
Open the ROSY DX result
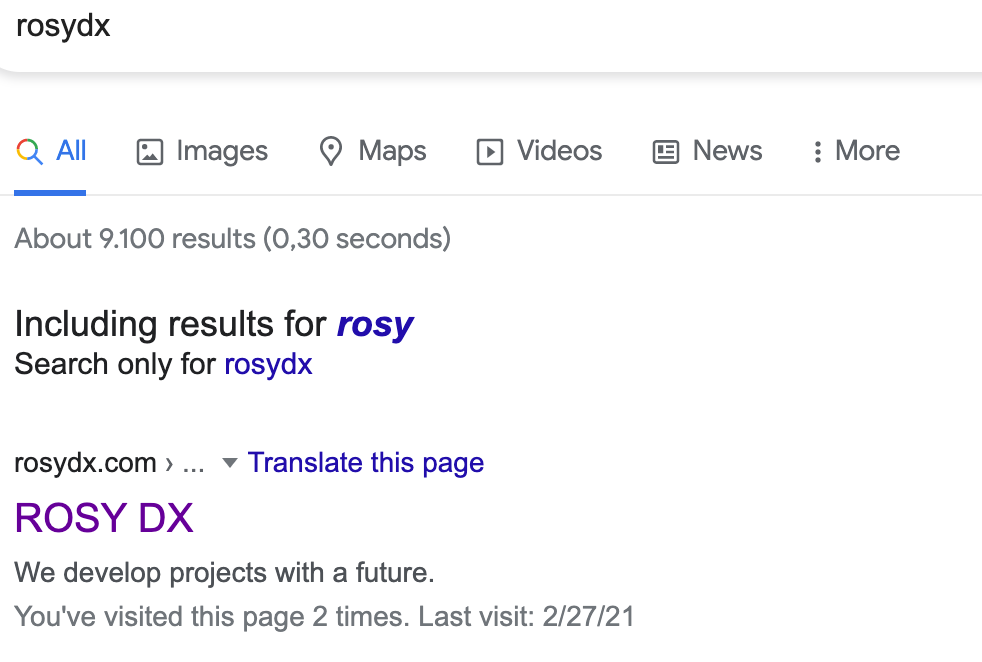(103, 518)
